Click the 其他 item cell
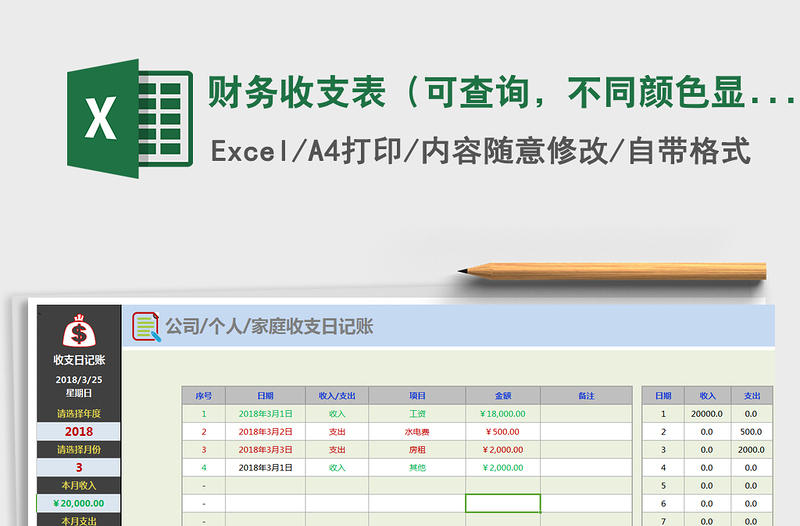The image size is (800, 526). pyautogui.click(x=417, y=467)
